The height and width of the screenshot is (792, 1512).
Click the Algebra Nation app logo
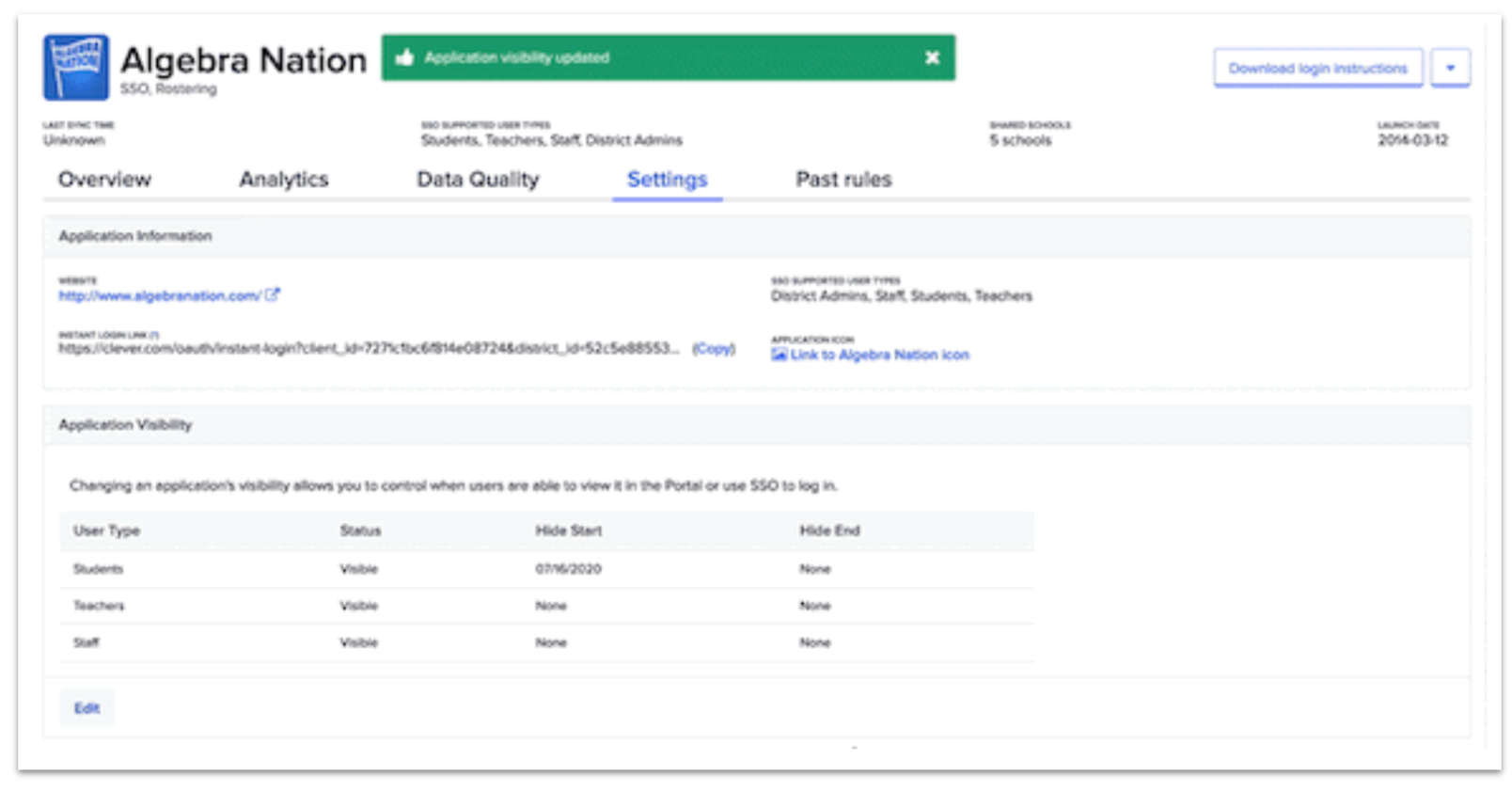(x=75, y=68)
